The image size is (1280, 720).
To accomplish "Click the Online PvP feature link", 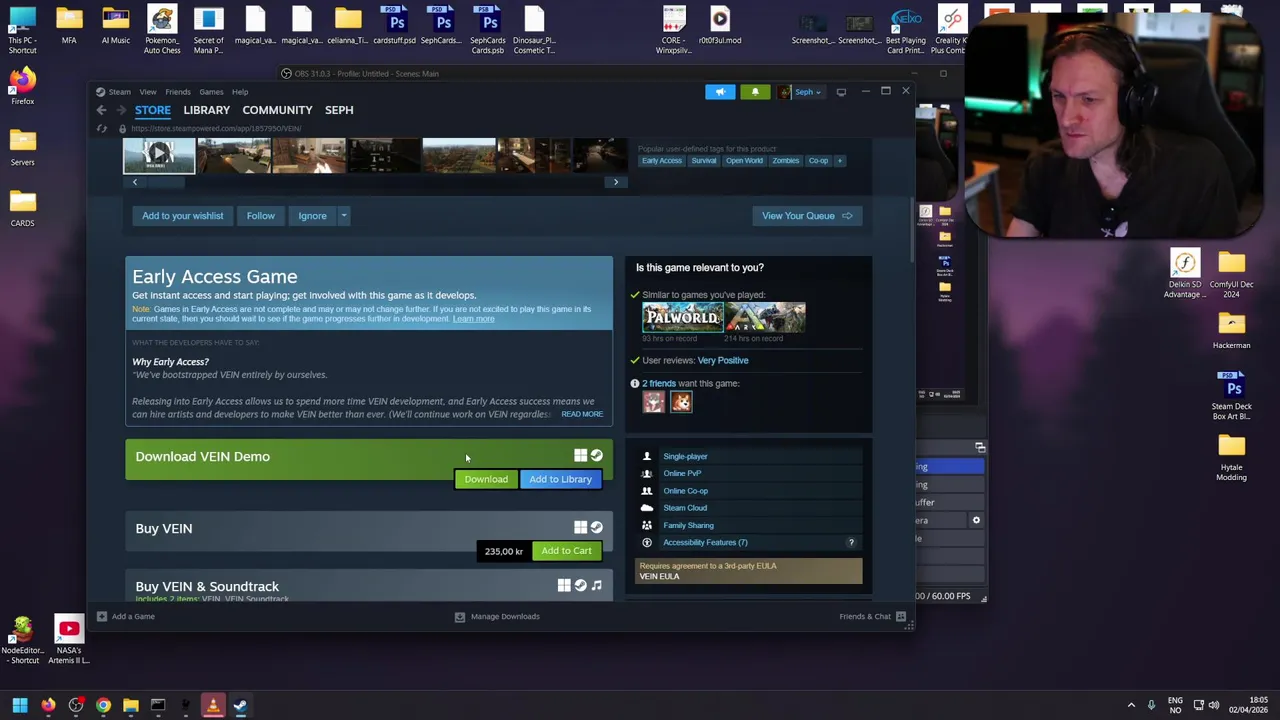I will tap(682, 473).
